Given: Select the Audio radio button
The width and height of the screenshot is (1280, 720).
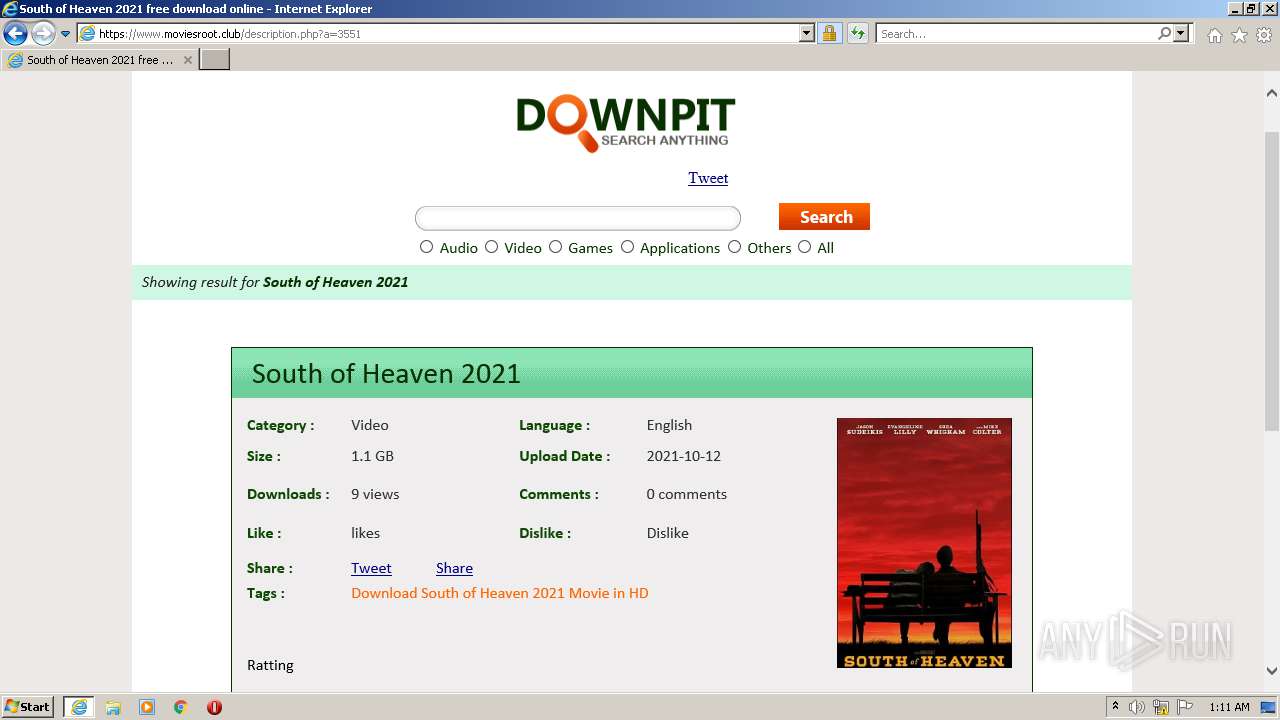Looking at the screenshot, I should pyautogui.click(x=427, y=247).
